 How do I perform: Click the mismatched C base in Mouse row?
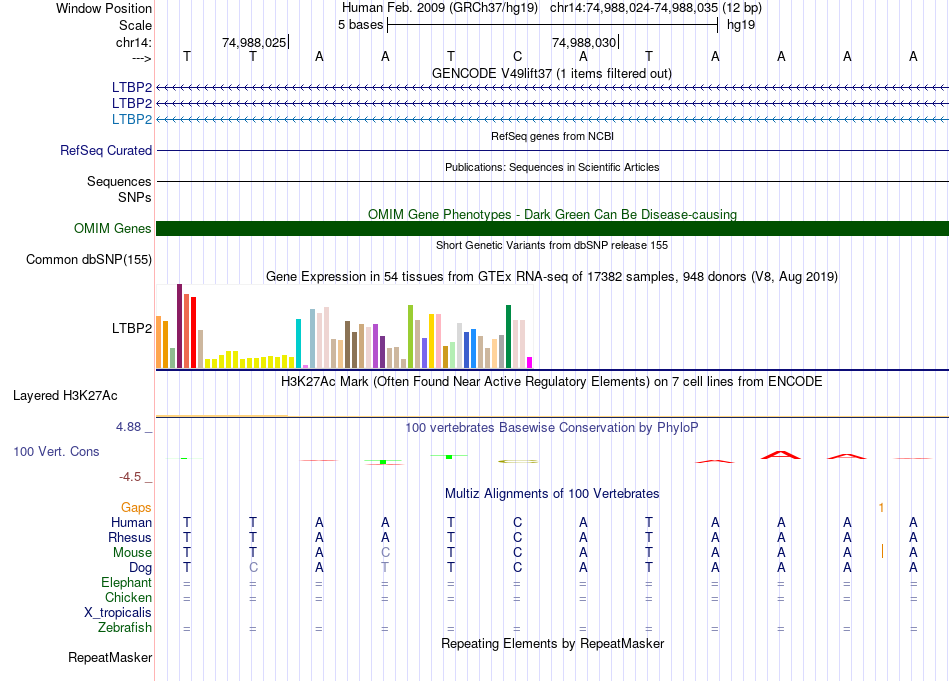click(x=385, y=553)
